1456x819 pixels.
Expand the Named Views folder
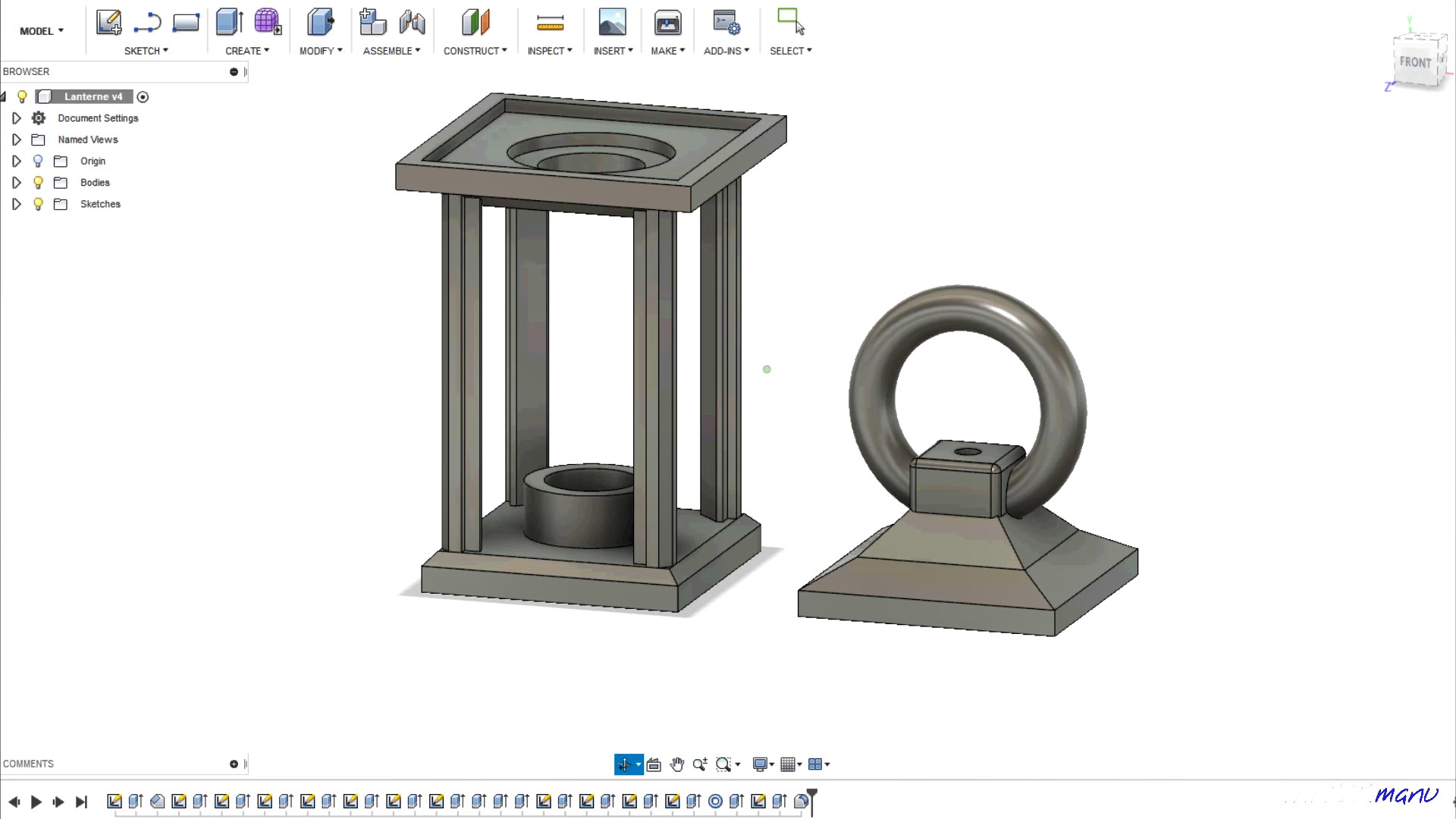pos(16,140)
